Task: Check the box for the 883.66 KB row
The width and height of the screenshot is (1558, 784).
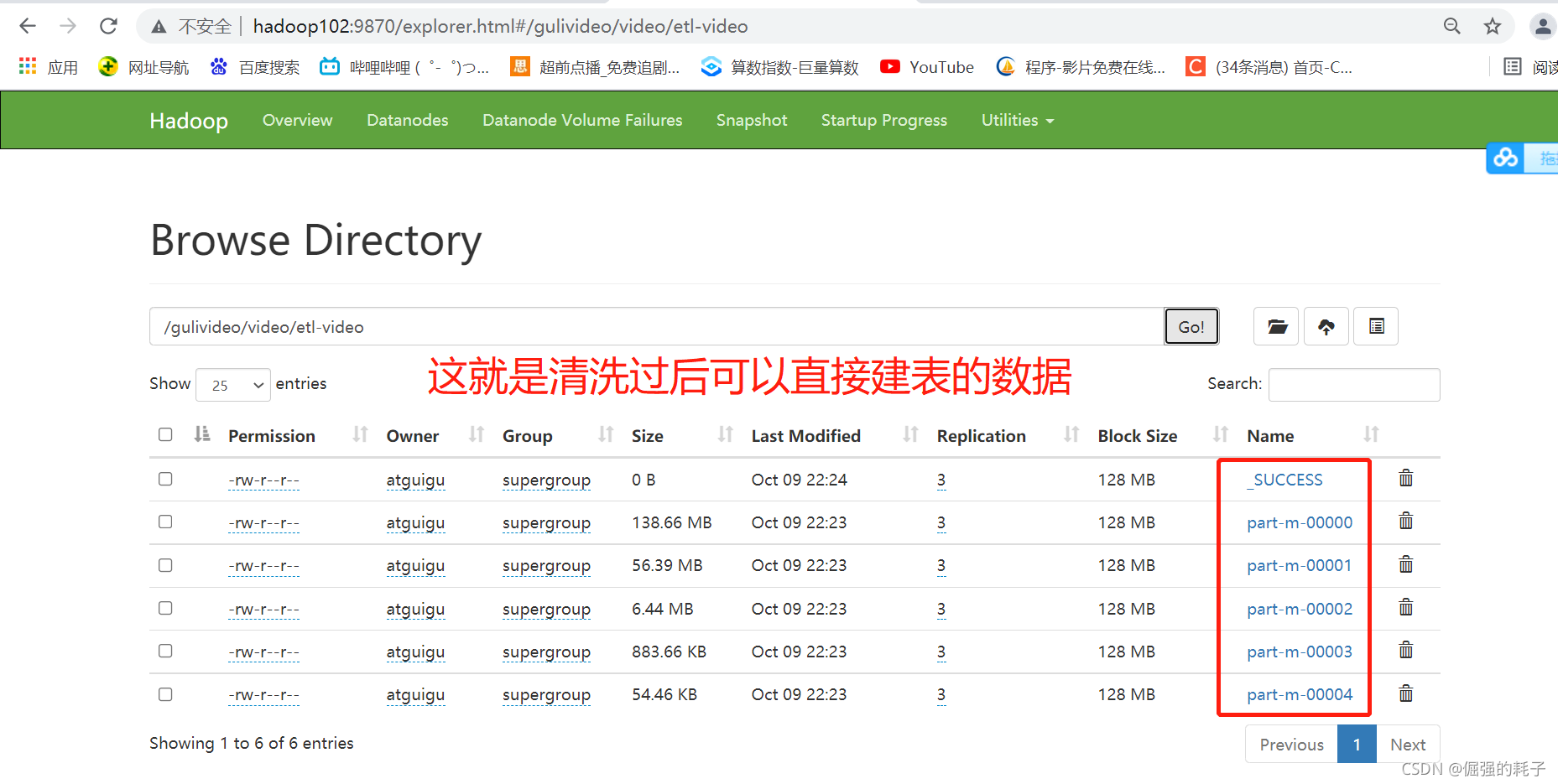Action: (165, 651)
